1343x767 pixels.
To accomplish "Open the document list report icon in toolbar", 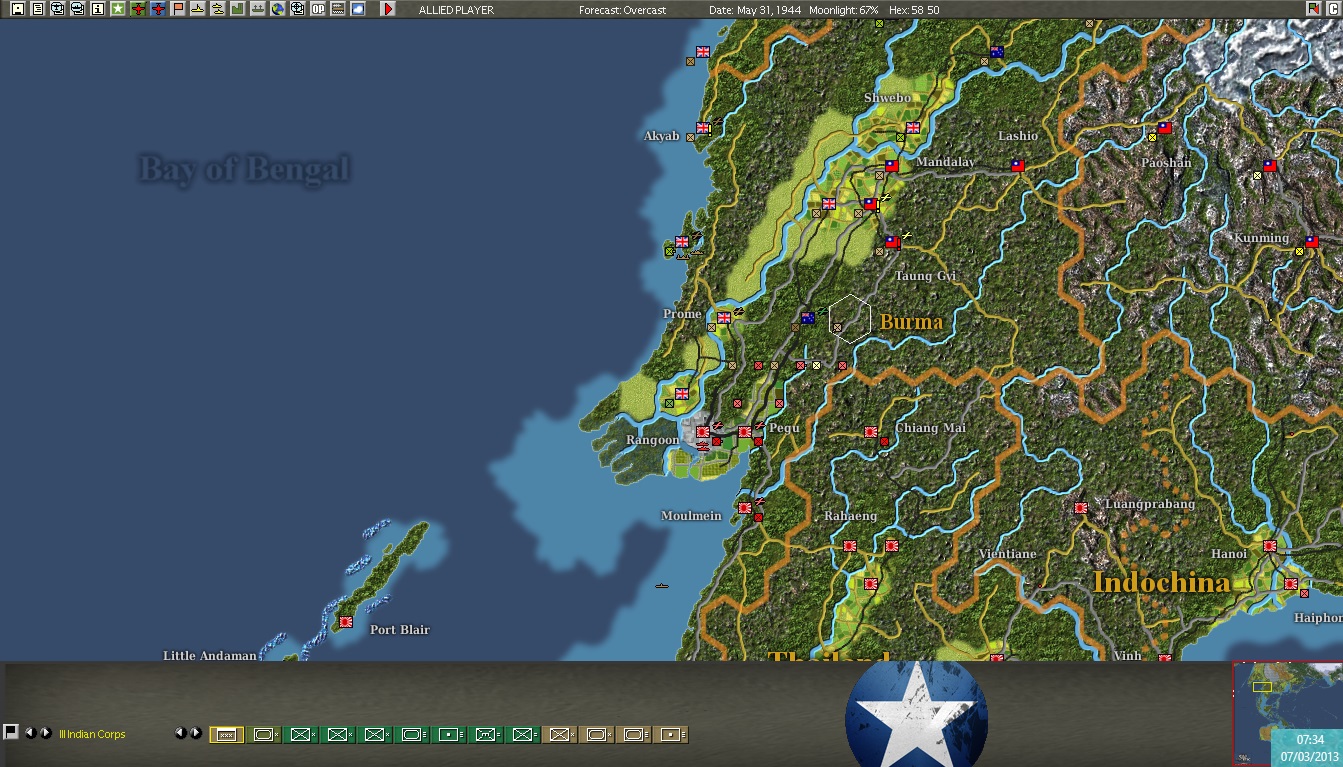I will (x=37, y=9).
